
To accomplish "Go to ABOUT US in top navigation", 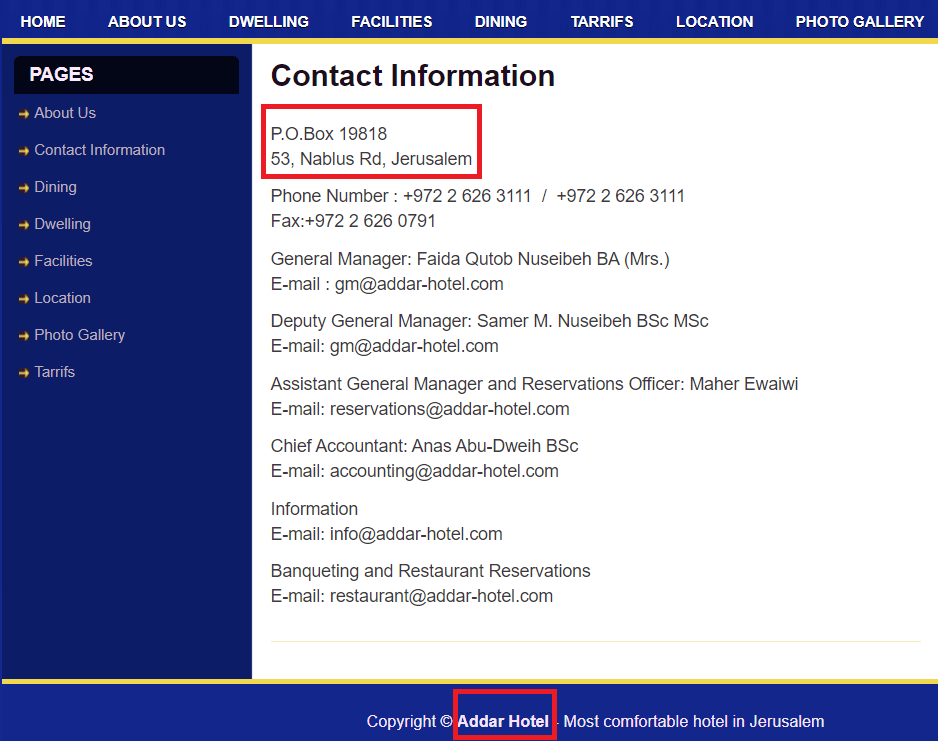I will tap(147, 21).
